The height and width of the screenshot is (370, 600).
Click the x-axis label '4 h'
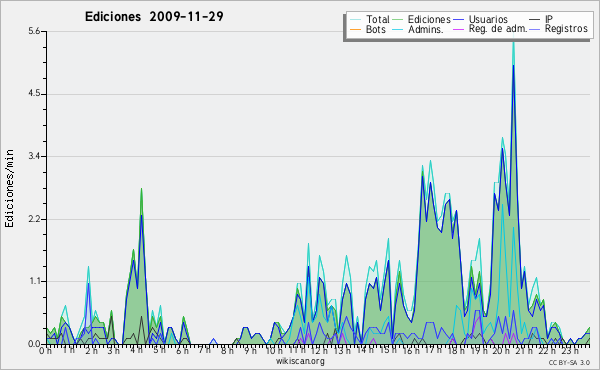[x=136, y=350]
